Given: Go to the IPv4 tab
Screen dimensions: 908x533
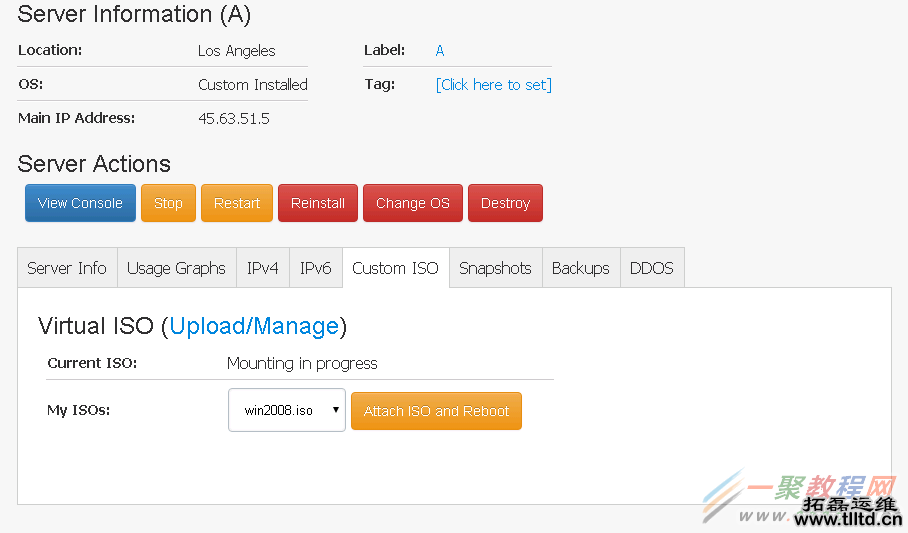Looking at the screenshot, I should tap(263, 268).
